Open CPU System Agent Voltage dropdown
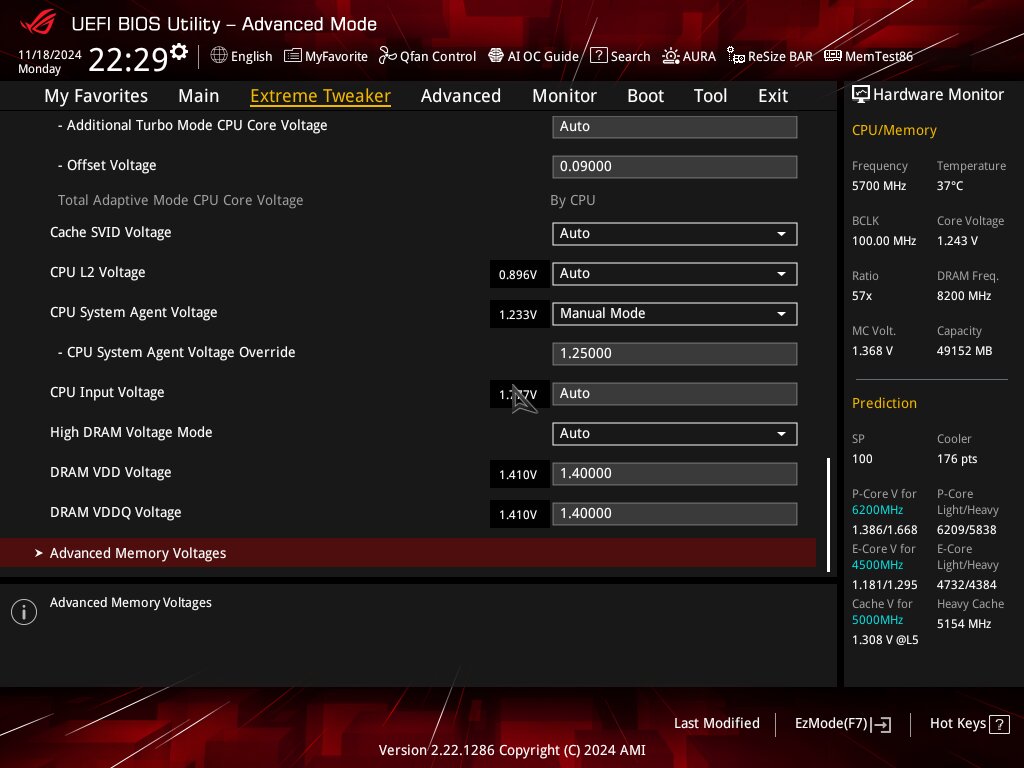The width and height of the screenshot is (1024, 768). (x=675, y=313)
